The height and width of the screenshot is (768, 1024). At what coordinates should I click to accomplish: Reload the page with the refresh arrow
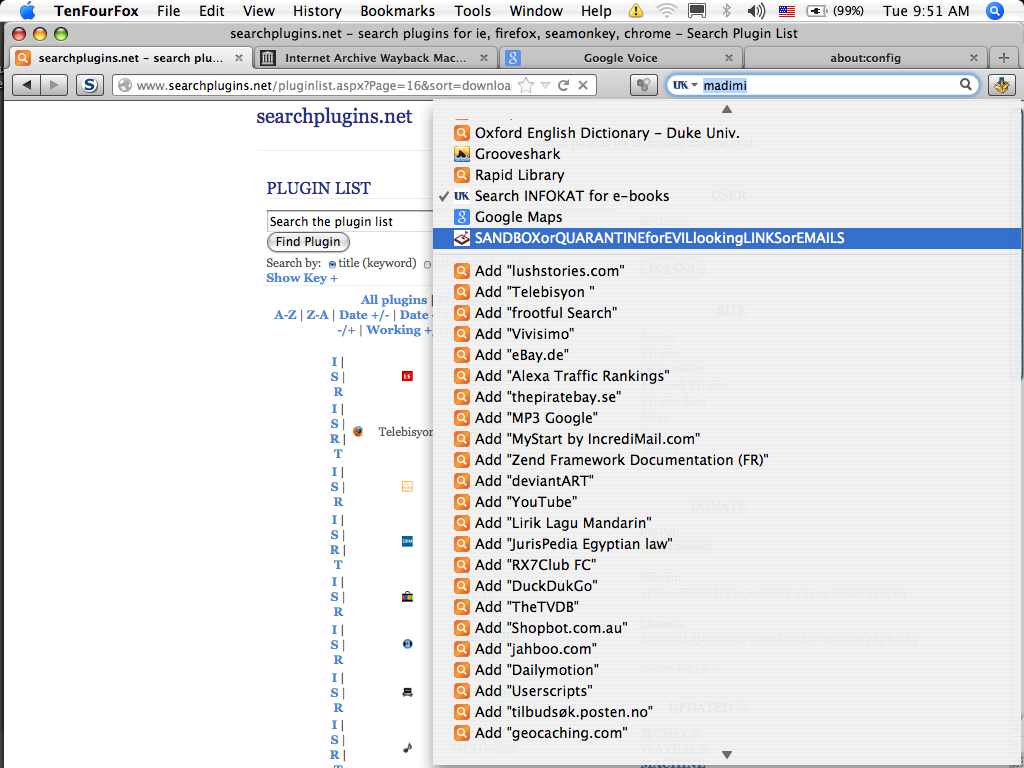(x=564, y=85)
